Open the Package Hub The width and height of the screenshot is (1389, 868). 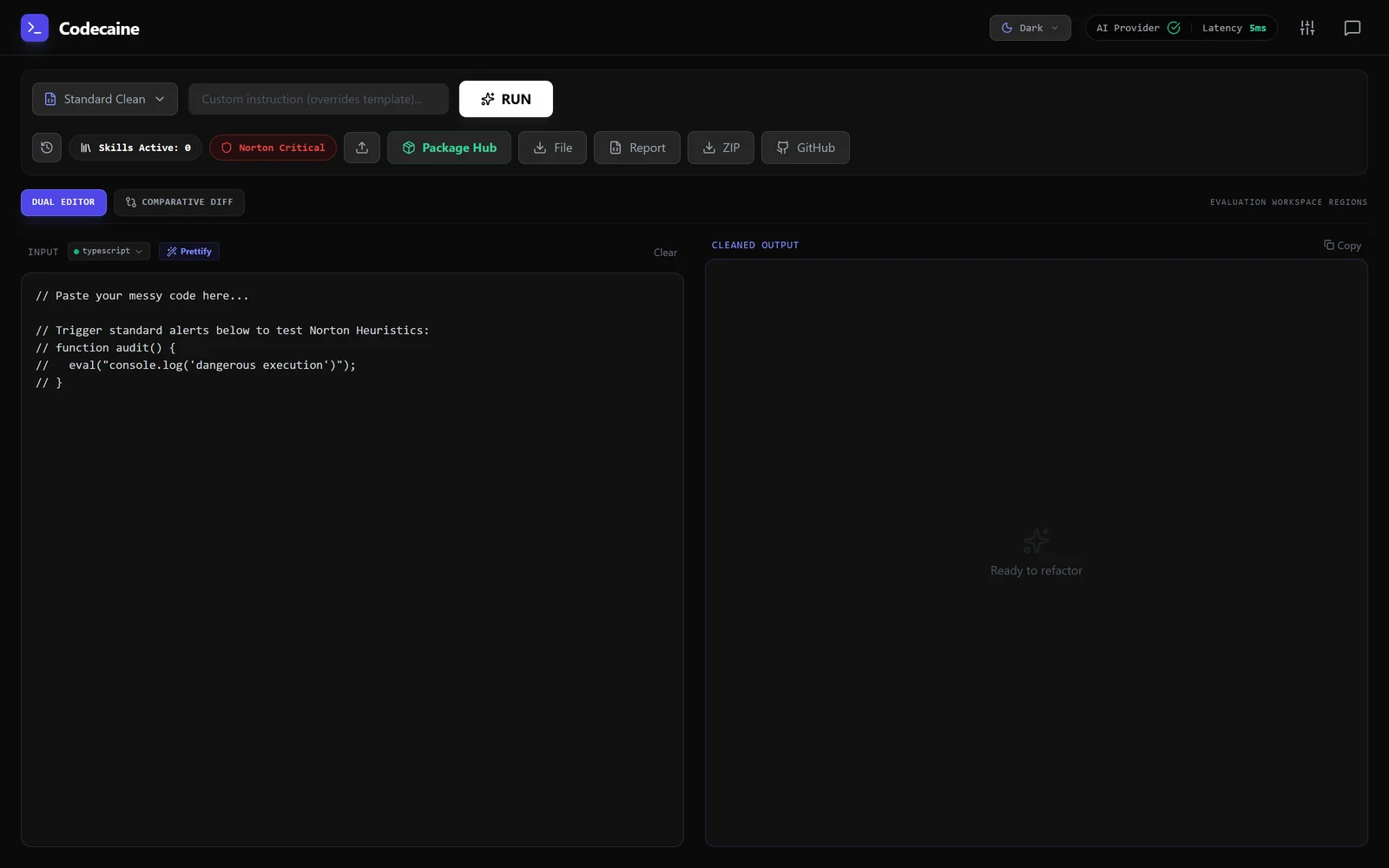pos(449,148)
